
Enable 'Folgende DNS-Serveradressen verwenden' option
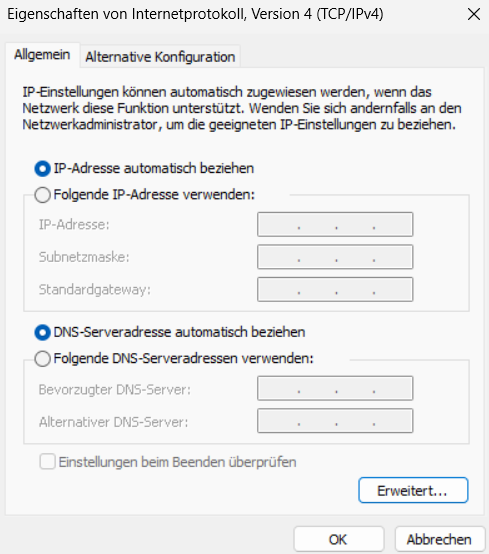pos(42,359)
